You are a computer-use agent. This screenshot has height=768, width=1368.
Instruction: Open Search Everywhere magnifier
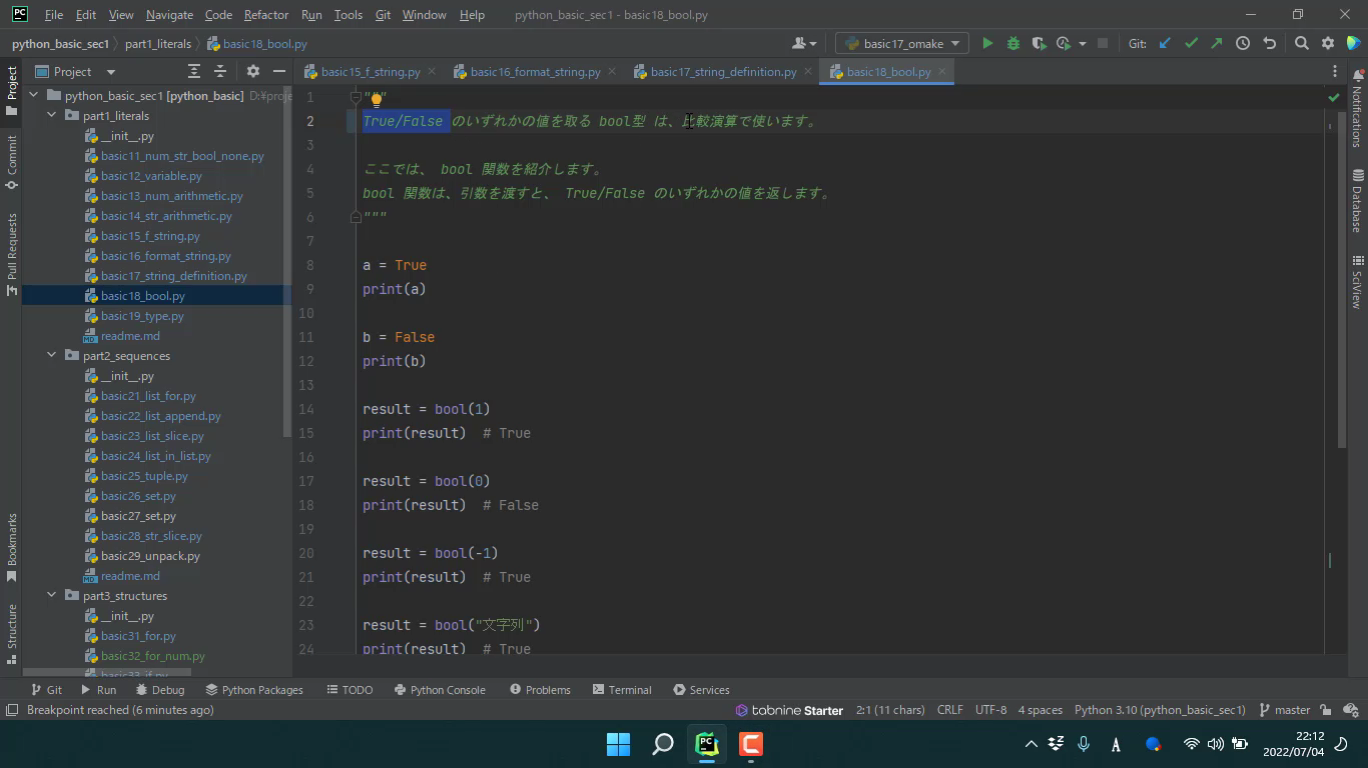pyautogui.click(x=1301, y=43)
